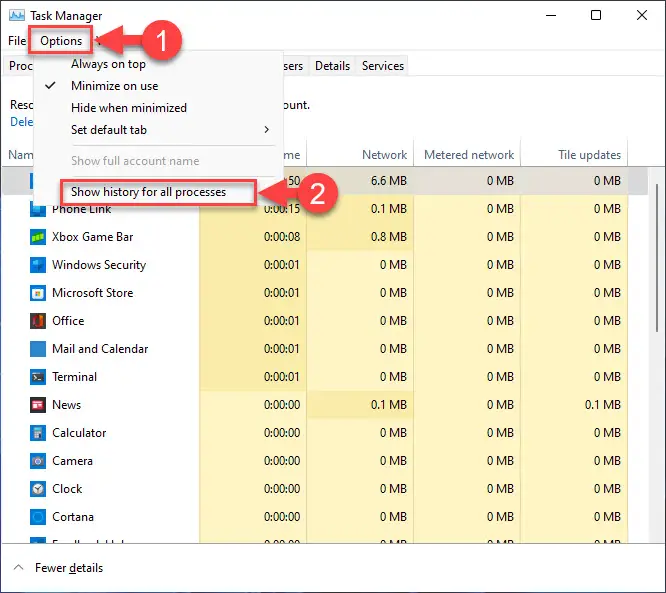
Task: Choose Show history for all processes
Action: coord(148,192)
